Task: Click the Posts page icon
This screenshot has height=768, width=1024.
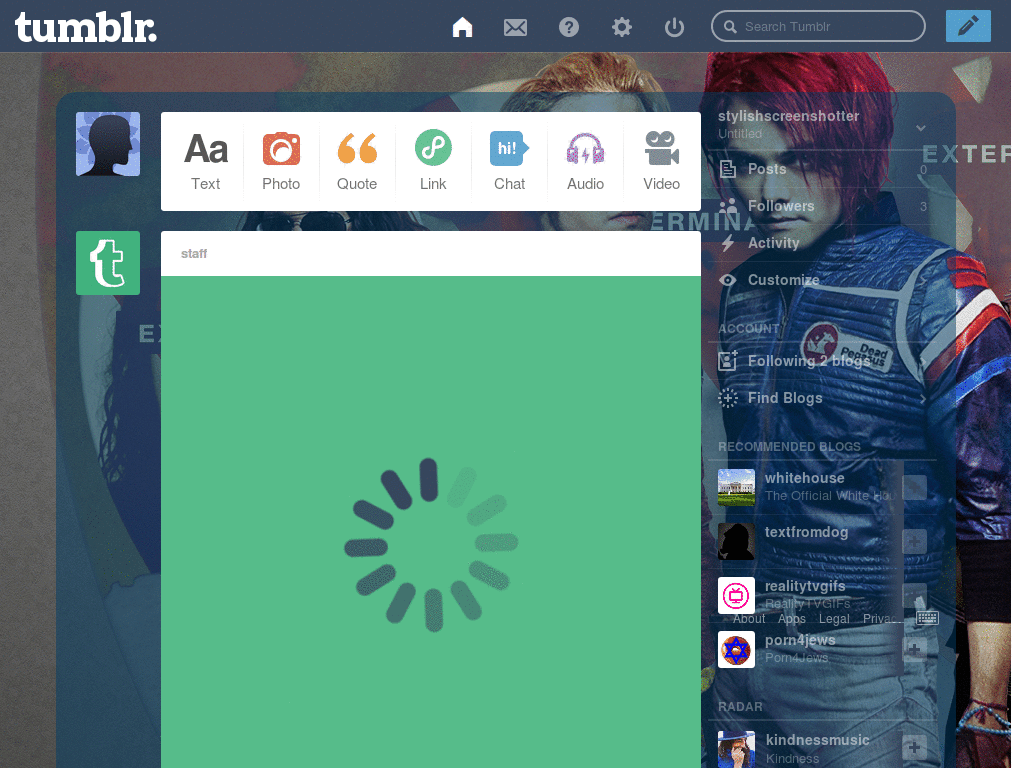Action: [728, 169]
